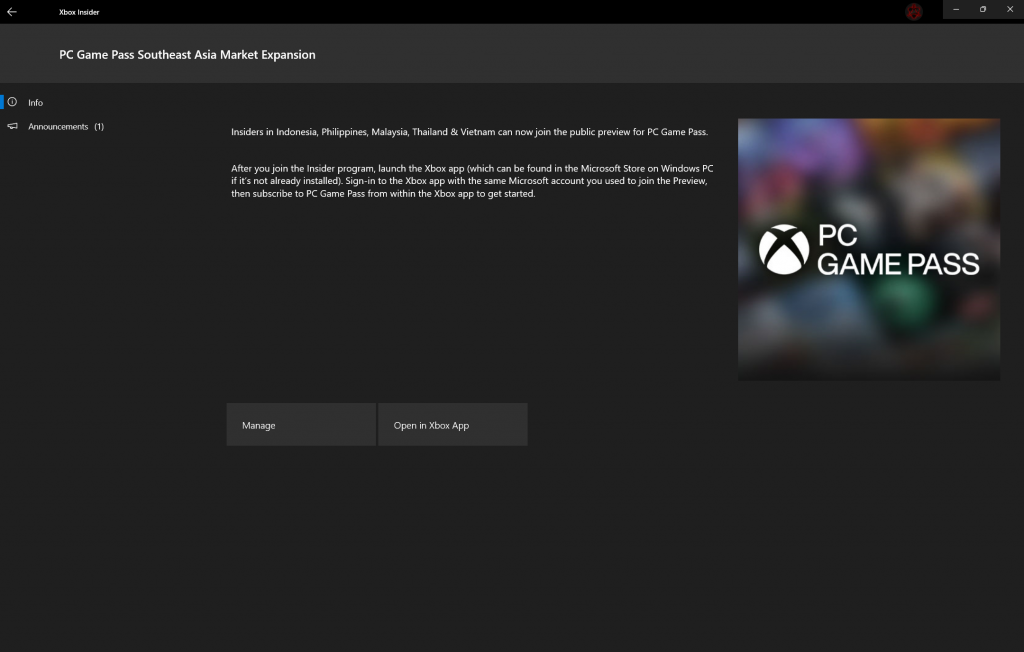The width and height of the screenshot is (1024, 652).
Task: Click the PC GAME PASS text in artwork
Action: click(897, 251)
